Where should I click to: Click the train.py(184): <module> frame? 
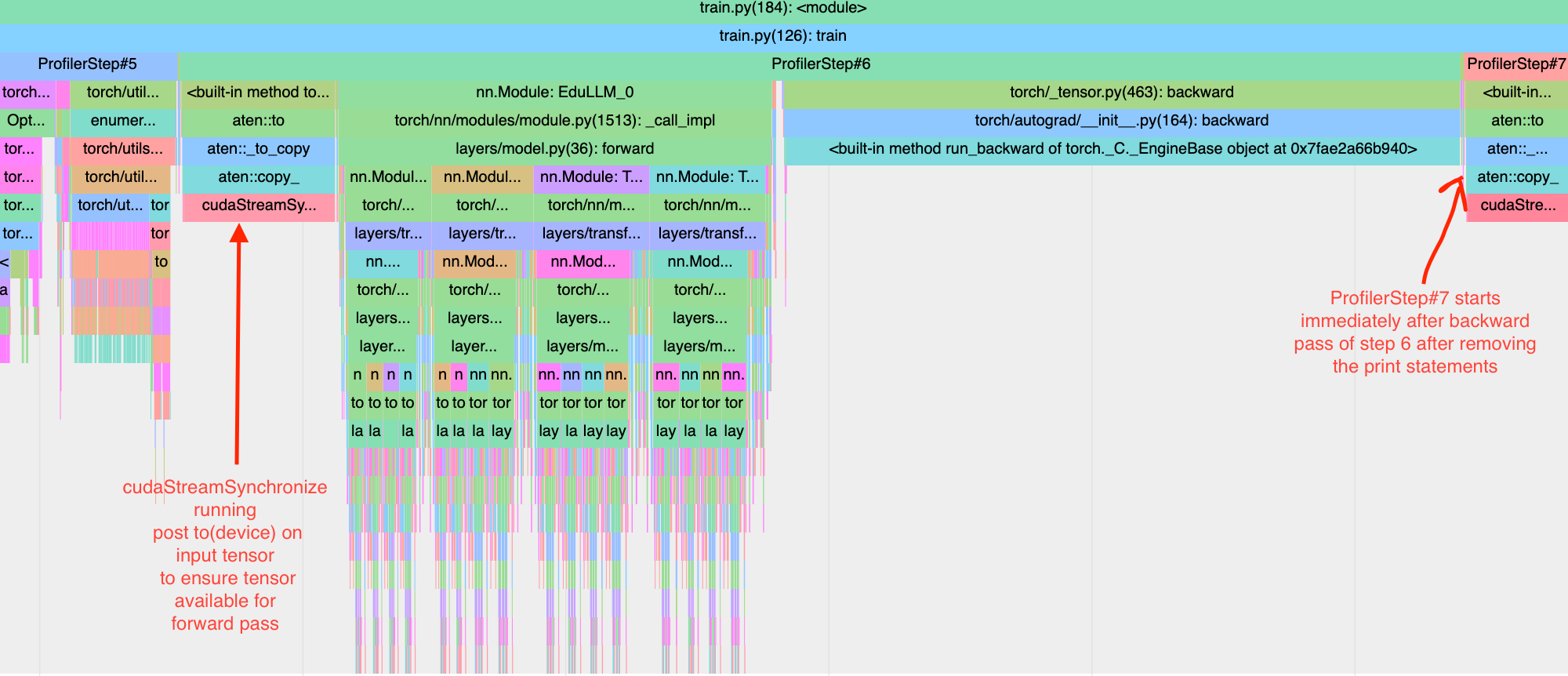click(784, 9)
